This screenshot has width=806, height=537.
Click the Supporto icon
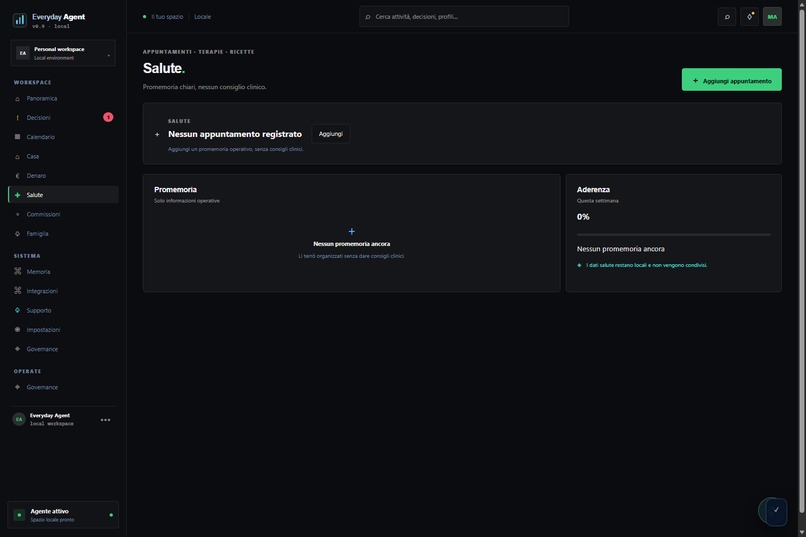(x=17, y=310)
